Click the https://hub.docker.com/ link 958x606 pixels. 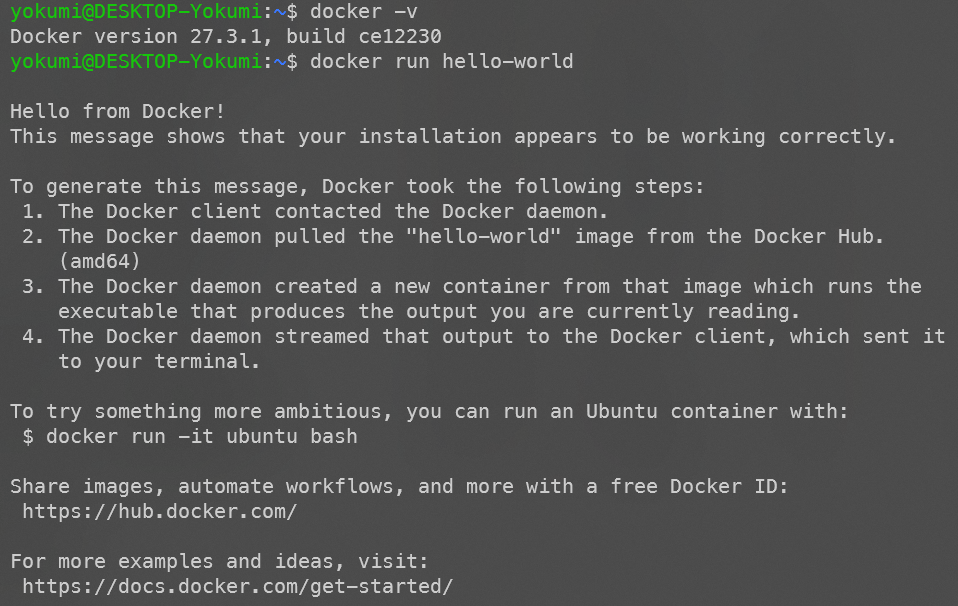159,511
